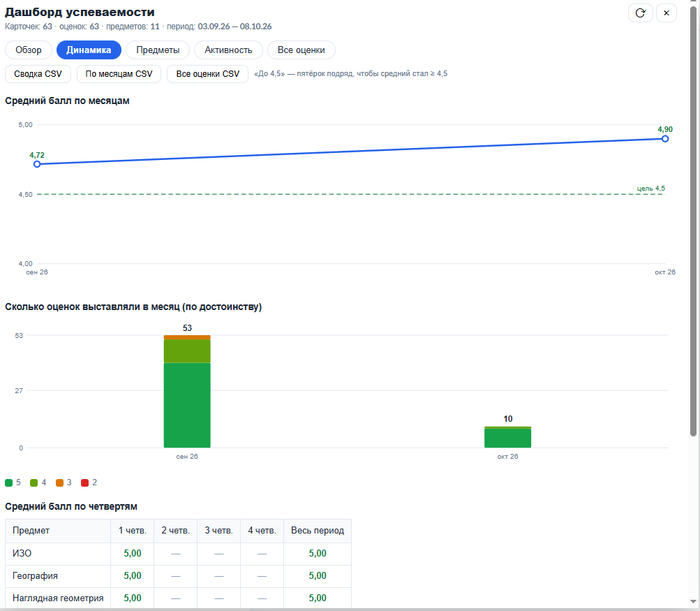The width and height of the screenshot is (700, 611).
Task: Click the active Динамика tab
Action: point(89,50)
